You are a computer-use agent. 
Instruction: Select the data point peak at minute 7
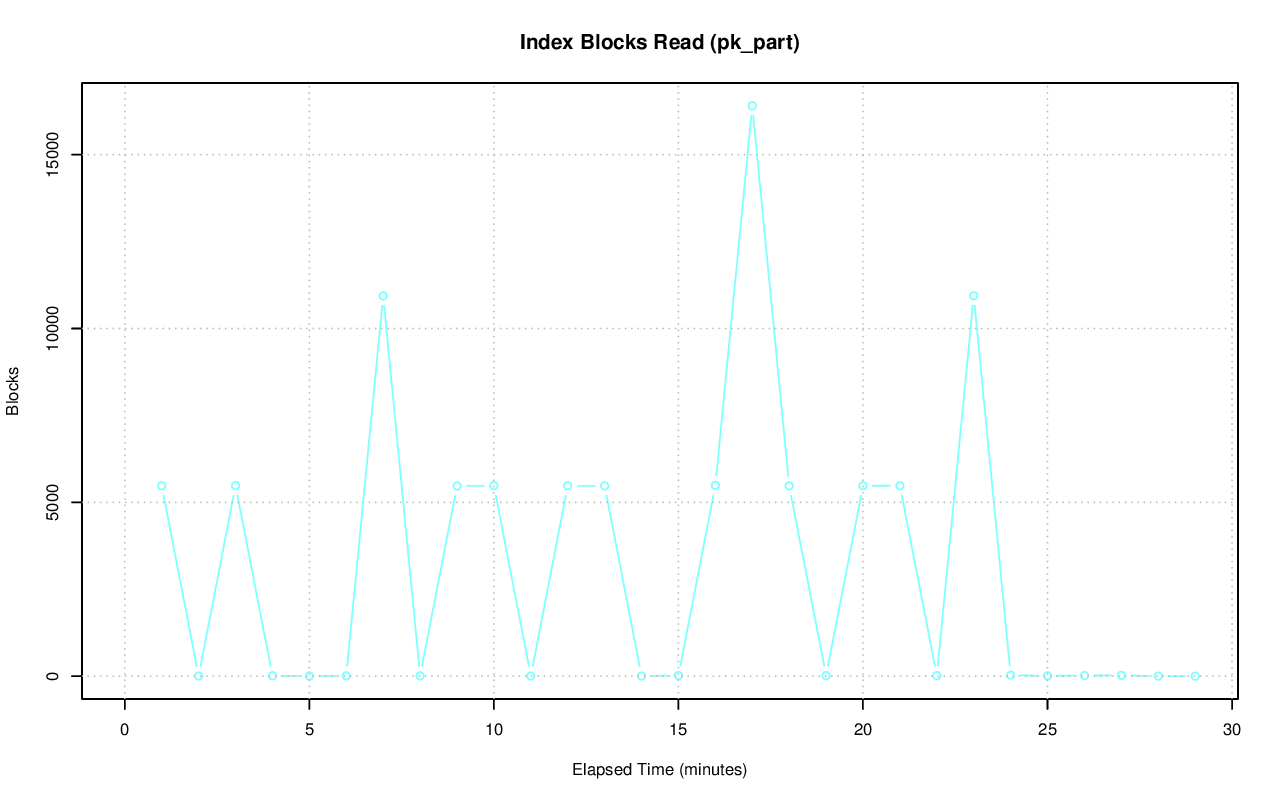pyautogui.click(x=383, y=296)
